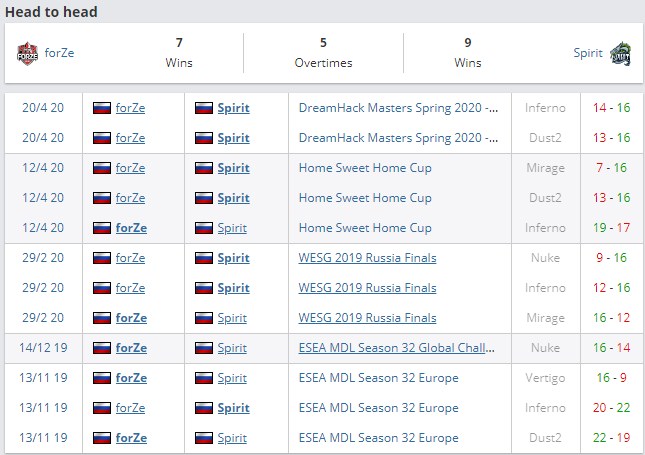Click forZe's flag in ESEA Vertigo row
Screen dimensions: 645x455
[102, 378]
